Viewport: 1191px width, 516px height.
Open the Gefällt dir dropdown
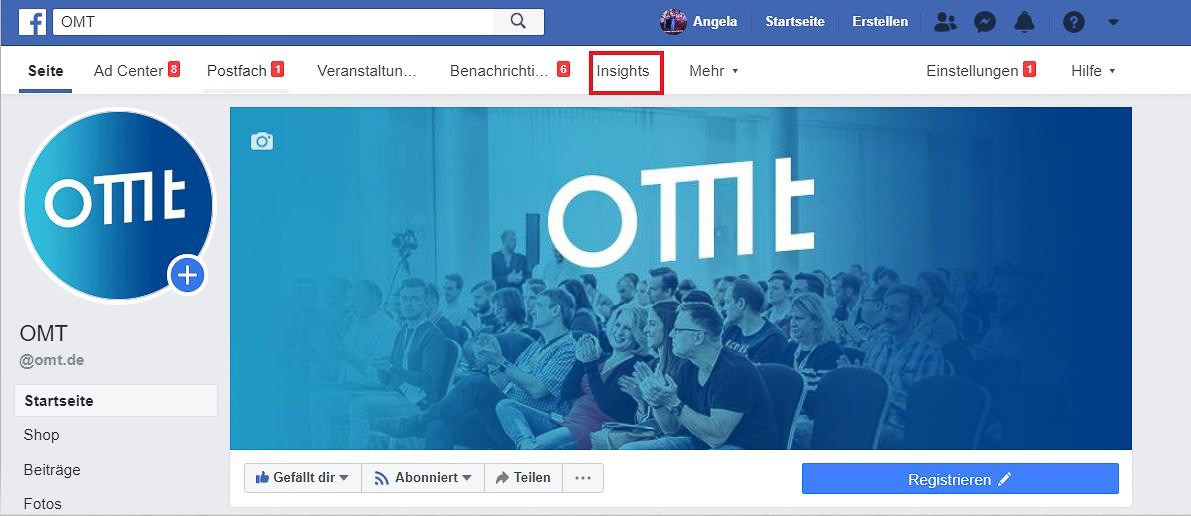click(302, 478)
